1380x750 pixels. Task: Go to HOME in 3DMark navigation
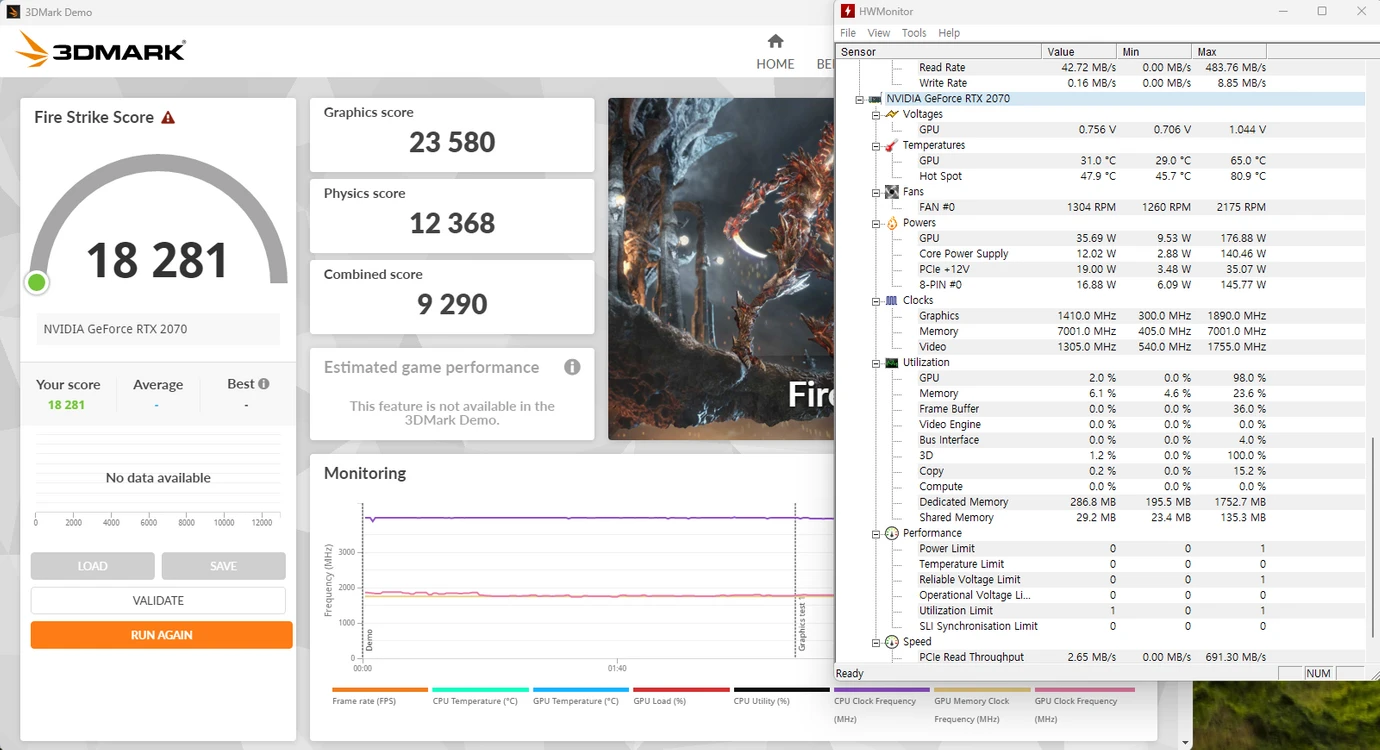tap(775, 64)
